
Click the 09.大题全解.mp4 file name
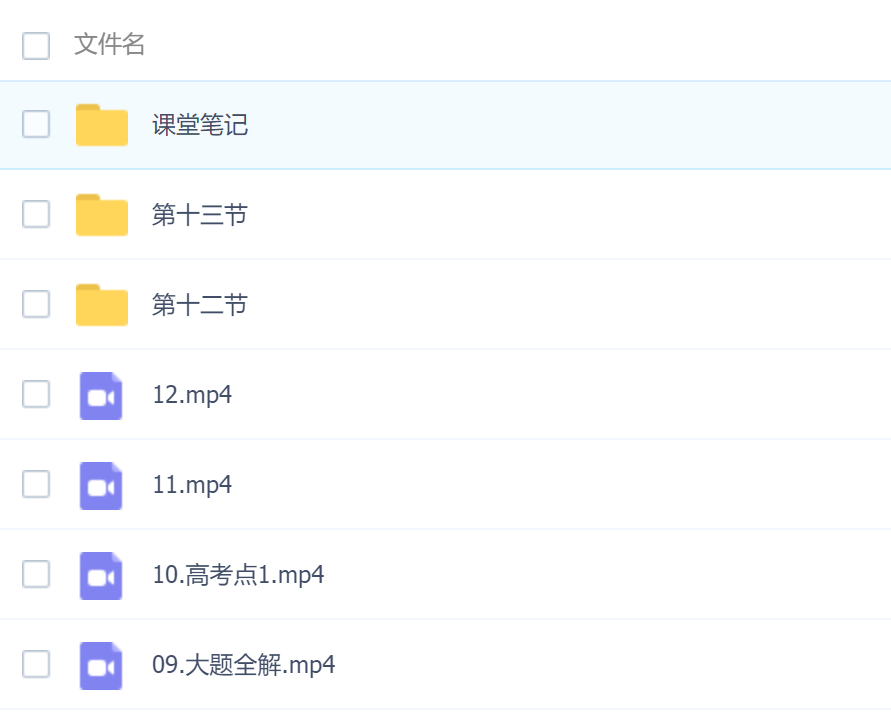[x=243, y=665]
